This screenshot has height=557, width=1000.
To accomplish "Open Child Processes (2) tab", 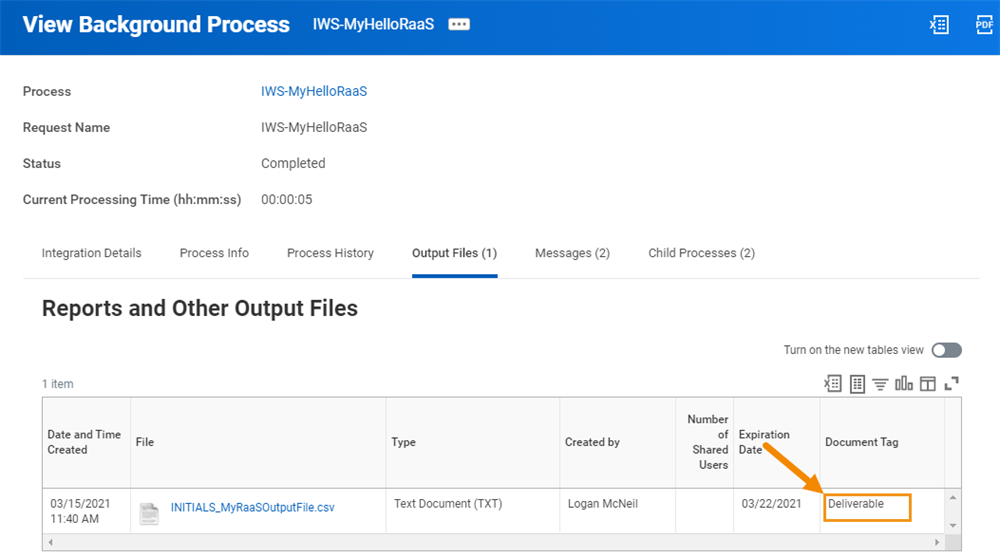I will click(702, 253).
